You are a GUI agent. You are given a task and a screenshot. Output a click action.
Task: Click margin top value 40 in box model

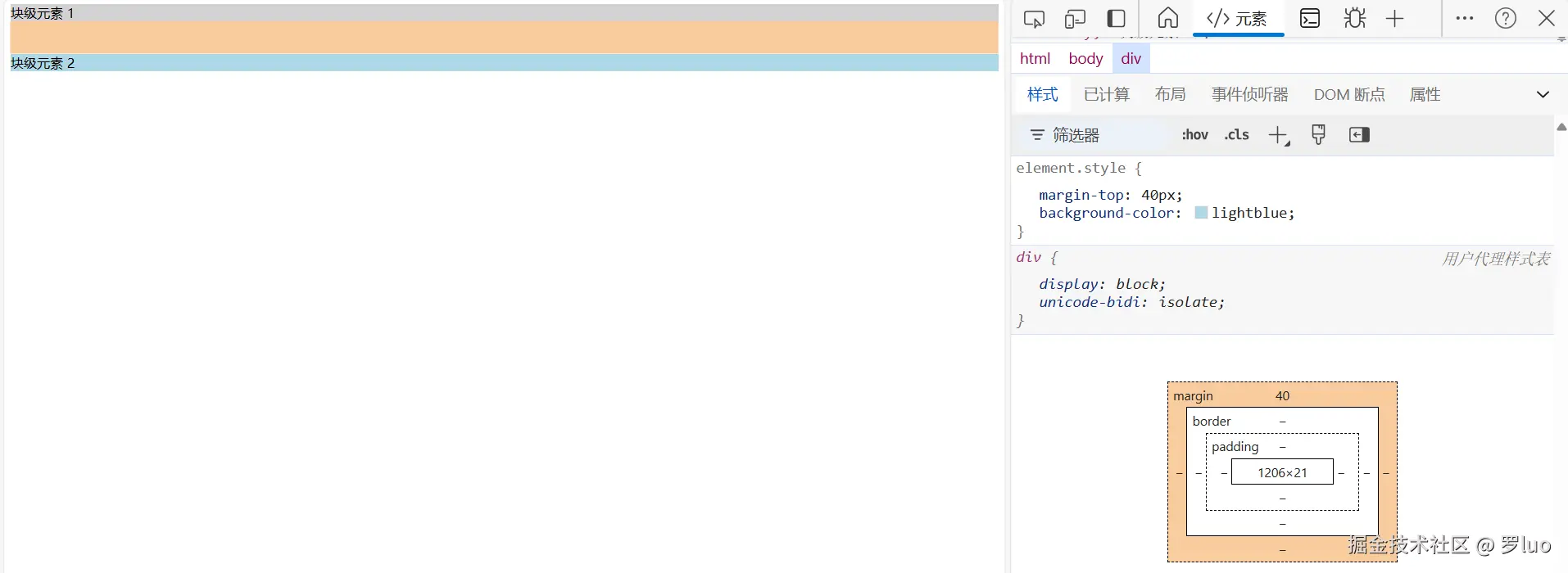click(x=1282, y=396)
